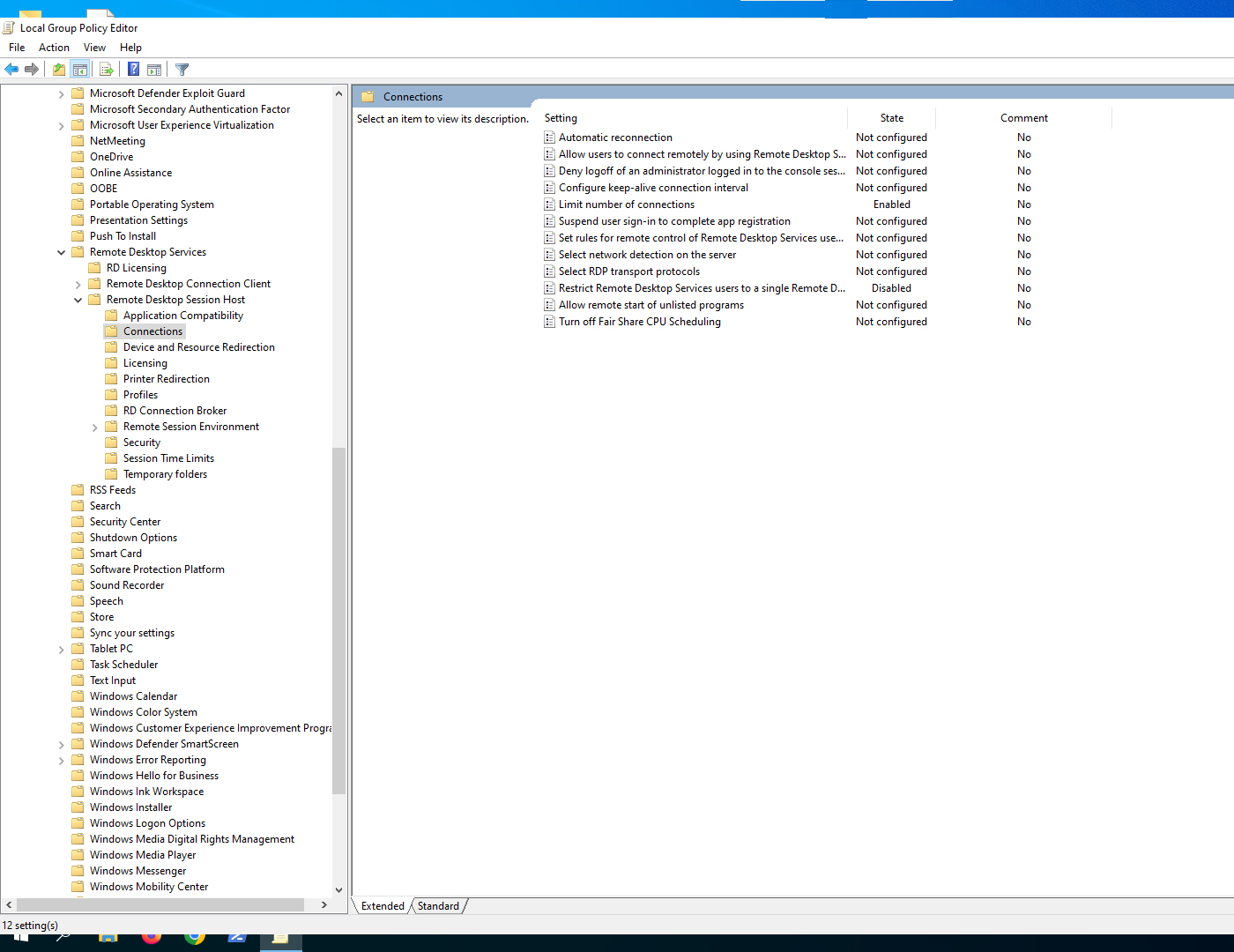Viewport: 1234px width, 952px height.
Task: Collapse the Remote Desktop Session Host node
Action: (78, 299)
